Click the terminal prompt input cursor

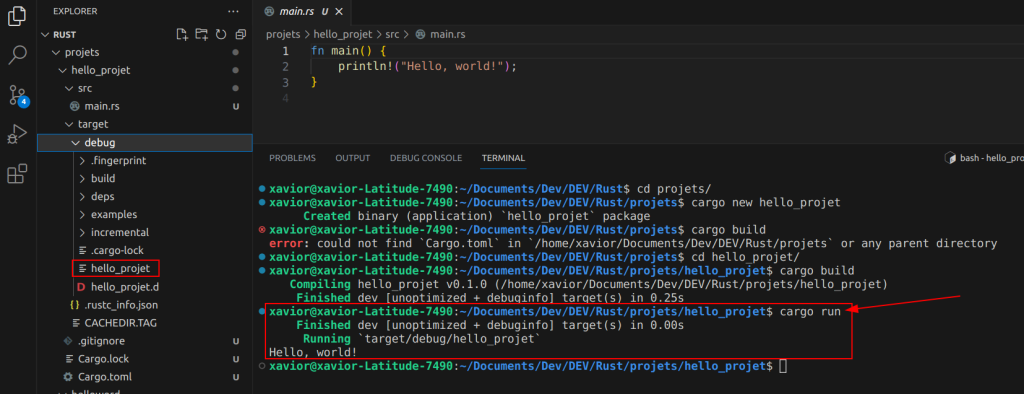click(x=784, y=367)
